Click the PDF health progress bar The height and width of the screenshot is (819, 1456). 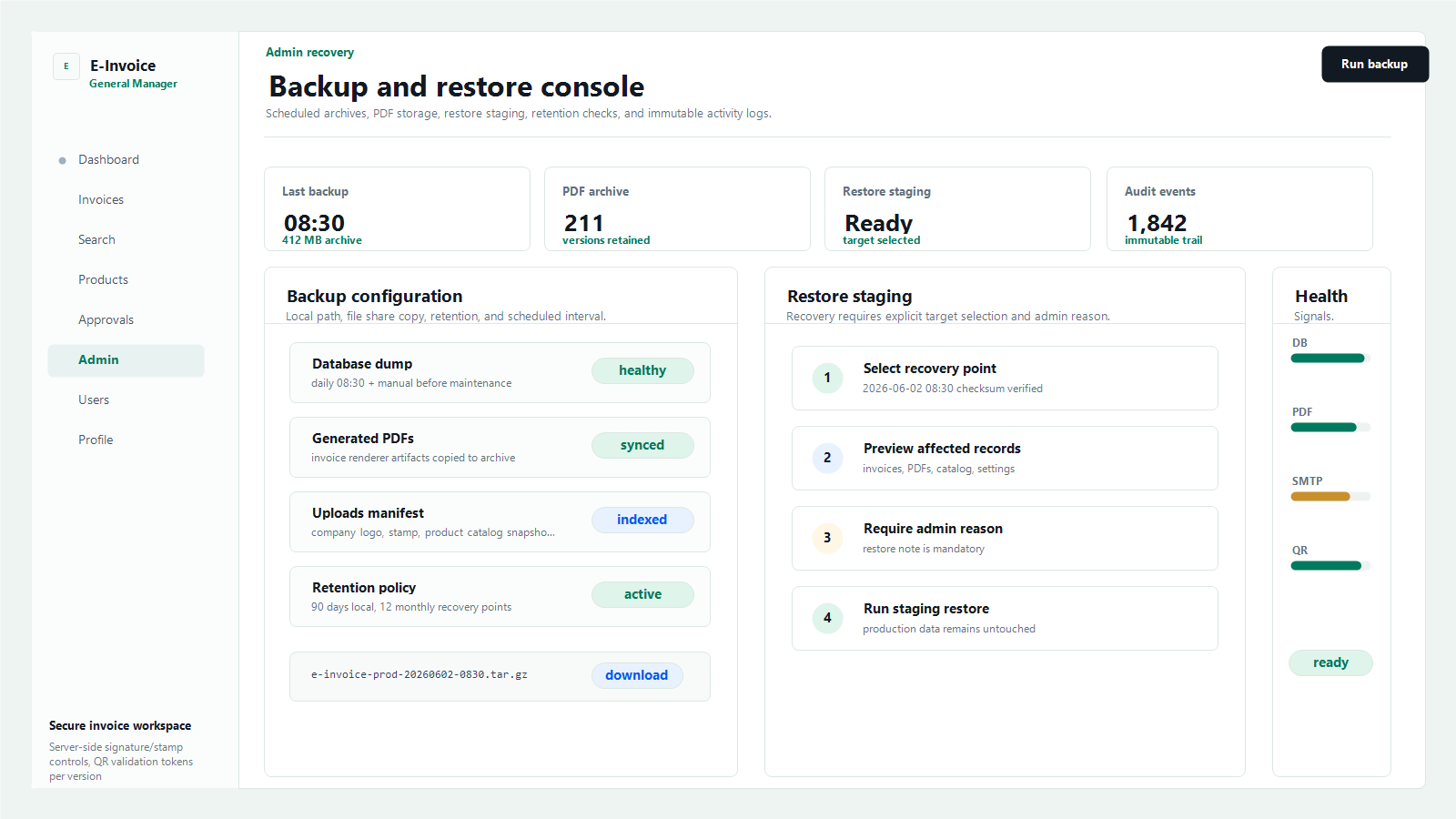[x=1330, y=428]
